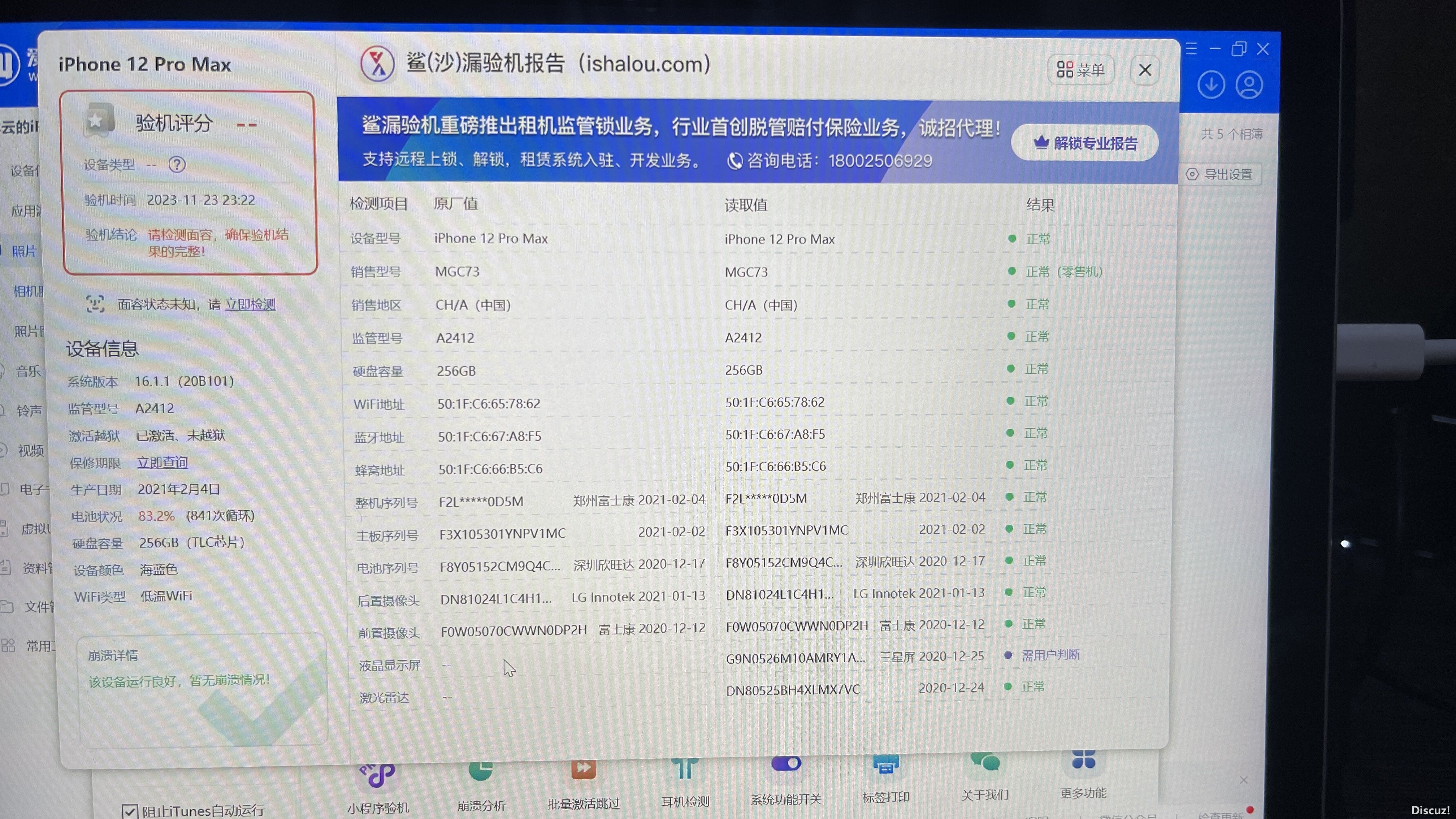The image size is (1456, 819).
Task: Click the phone icon before 咨询电话
Action: click(x=734, y=161)
